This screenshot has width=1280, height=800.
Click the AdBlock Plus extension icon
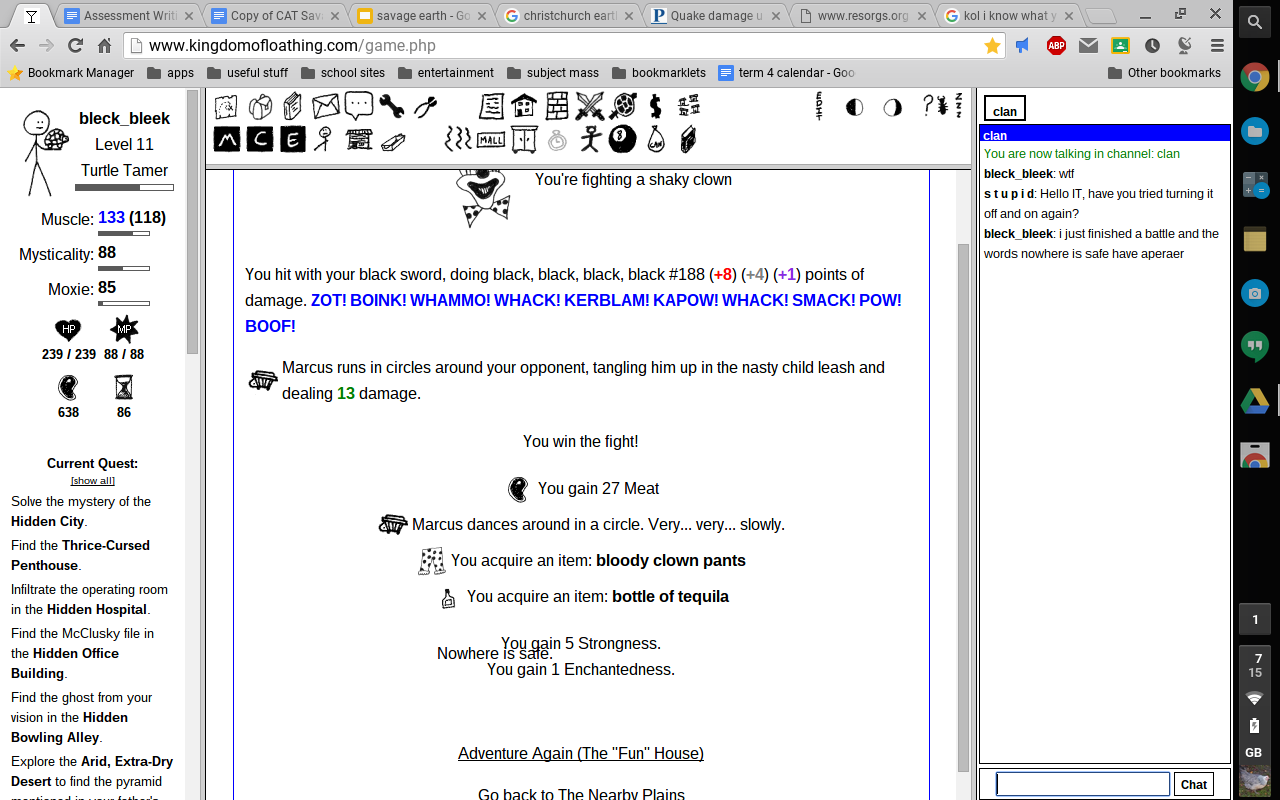point(1055,46)
